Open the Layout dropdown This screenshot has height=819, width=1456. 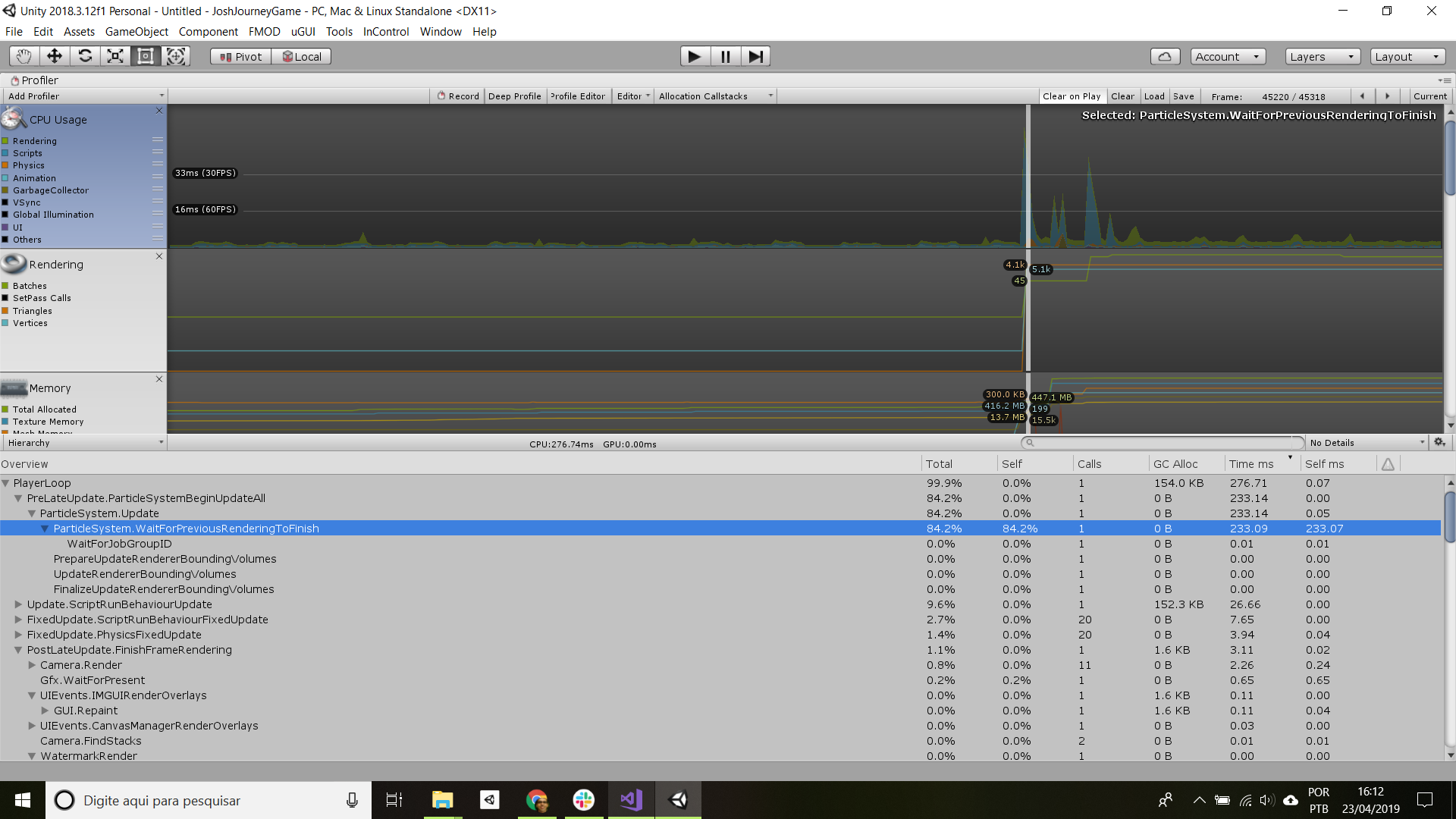tap(1407, 55)
